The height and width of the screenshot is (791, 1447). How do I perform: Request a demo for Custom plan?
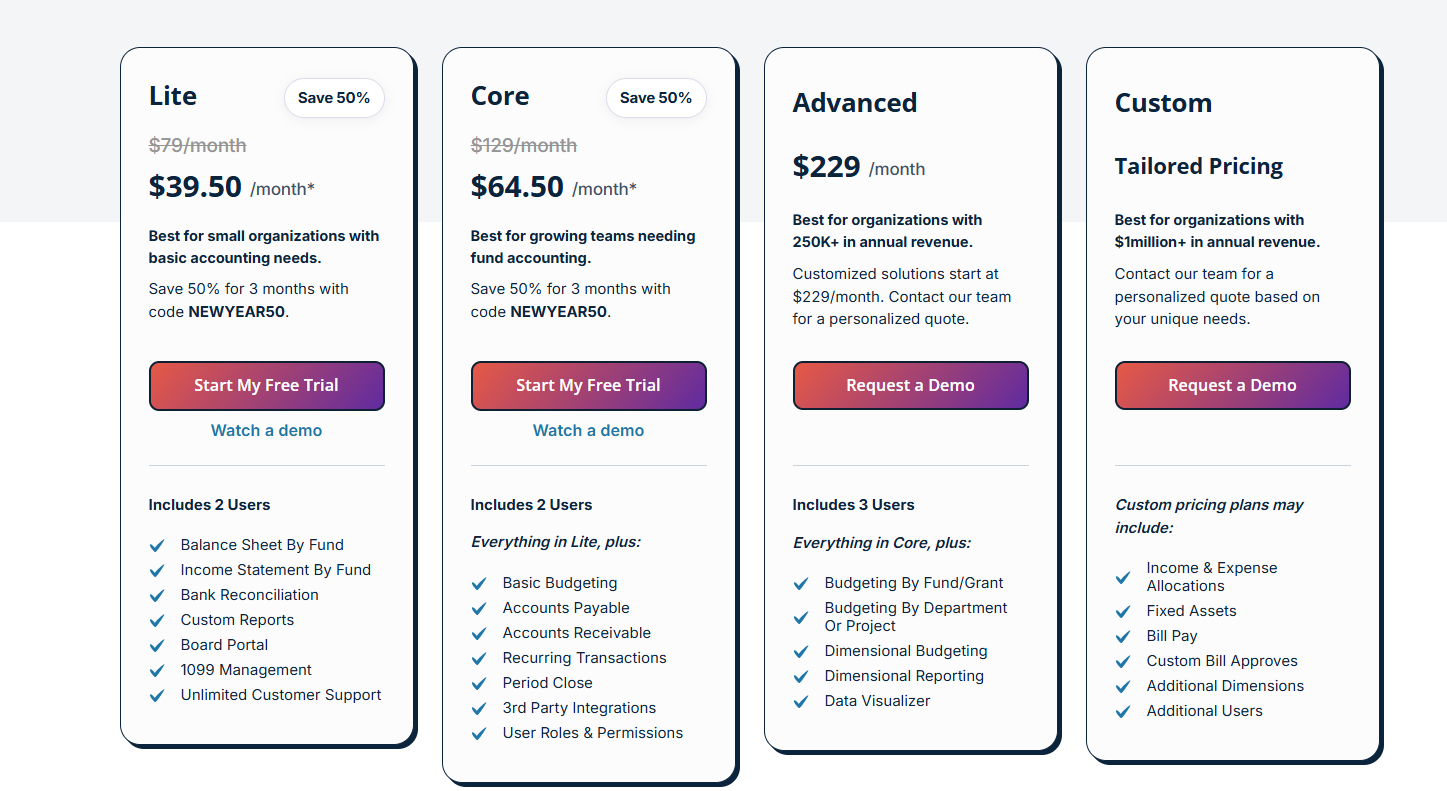(x=1232, y=386)
